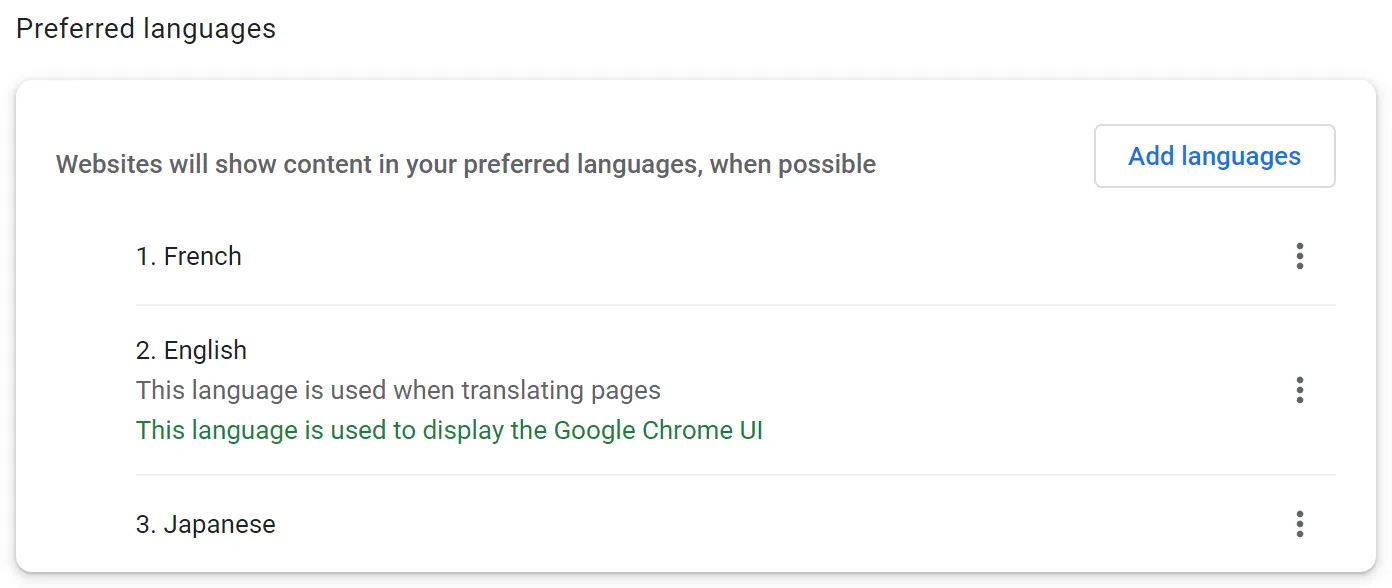
Task: Click the websites preferred languages description text
Action: coord(465,164)
